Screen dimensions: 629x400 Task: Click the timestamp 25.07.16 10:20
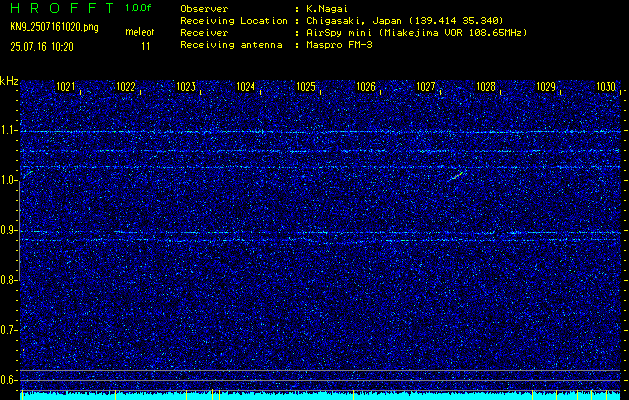click(42, 47)
